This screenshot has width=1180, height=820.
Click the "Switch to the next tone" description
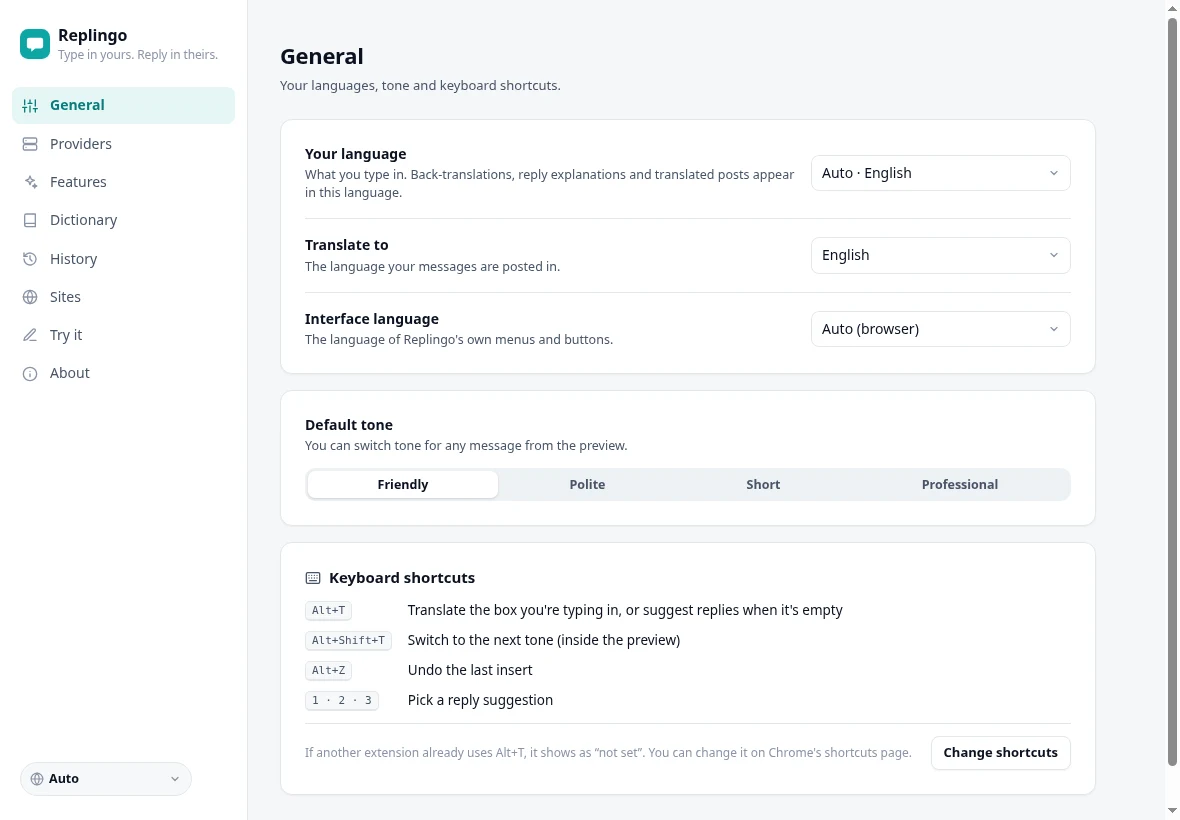click(x=543, y=640)
